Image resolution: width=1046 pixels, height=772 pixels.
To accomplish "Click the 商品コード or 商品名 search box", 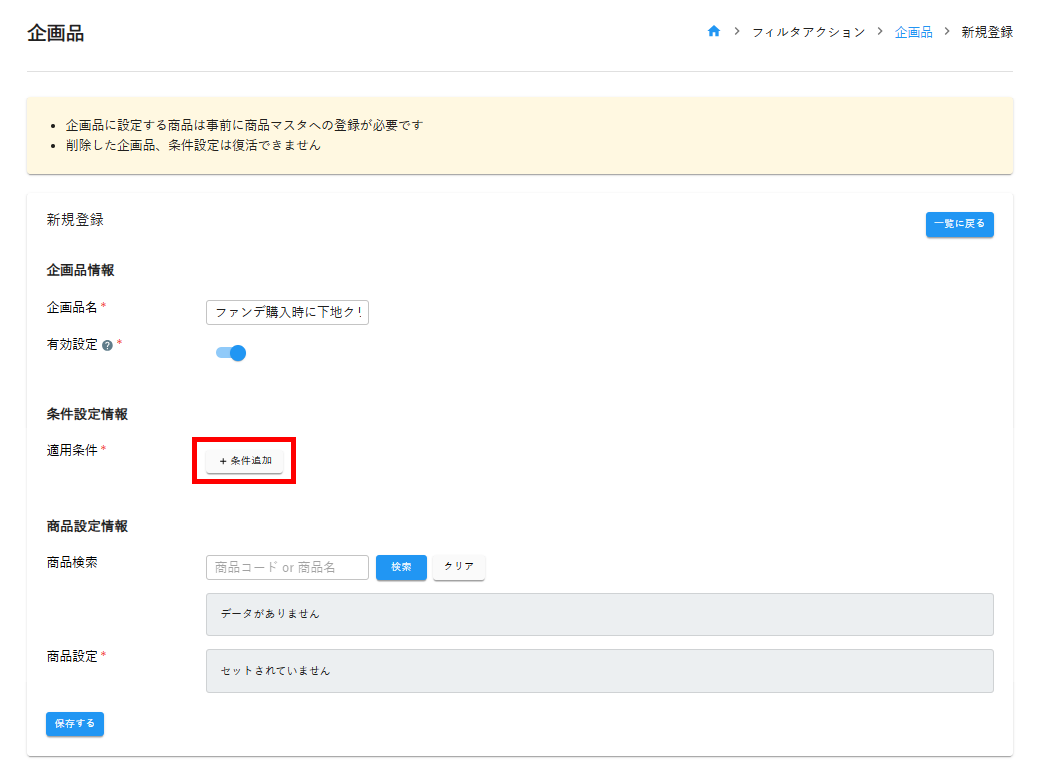I will click(x=287, y=567).
